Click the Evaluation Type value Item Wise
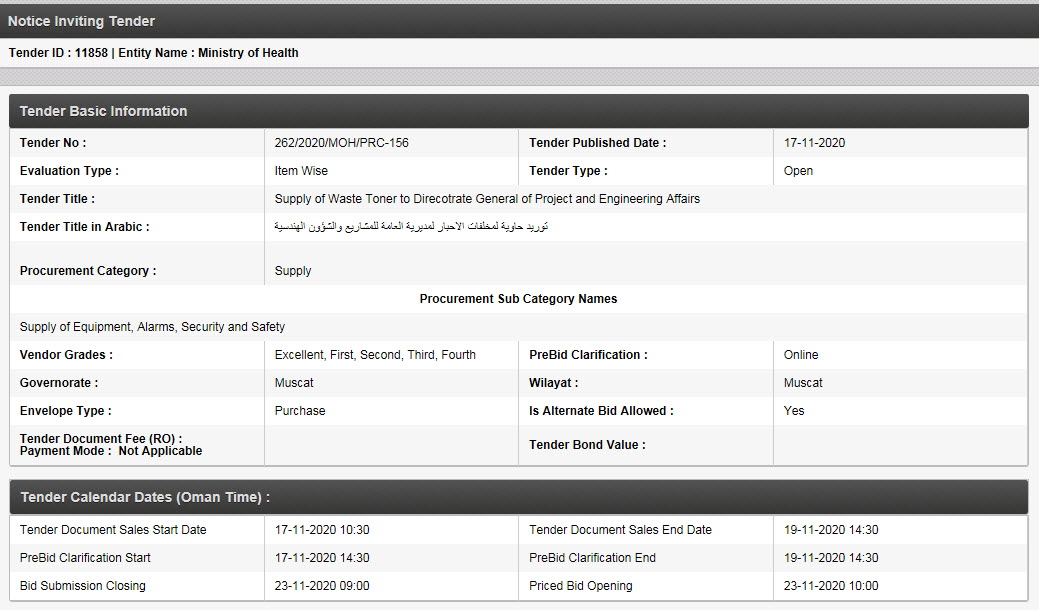 (x=301, y=171)
